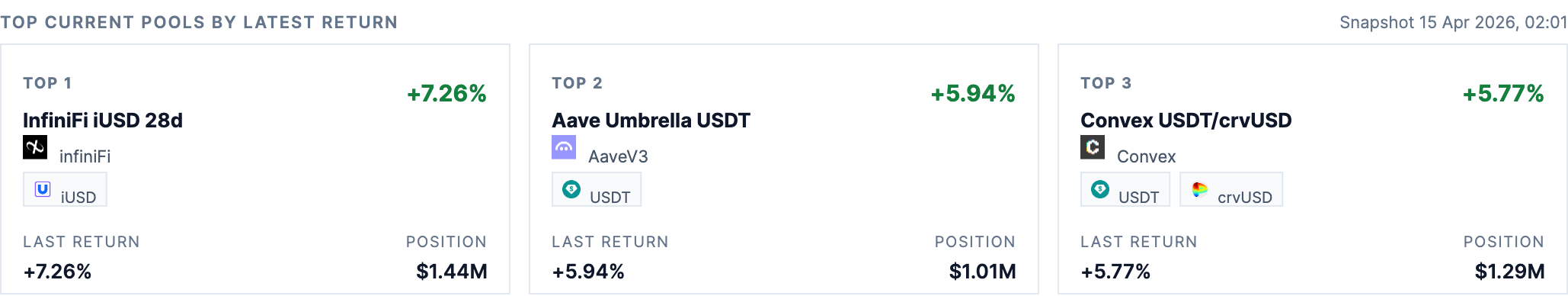Click the USDT icon in Convex card

1100,188
